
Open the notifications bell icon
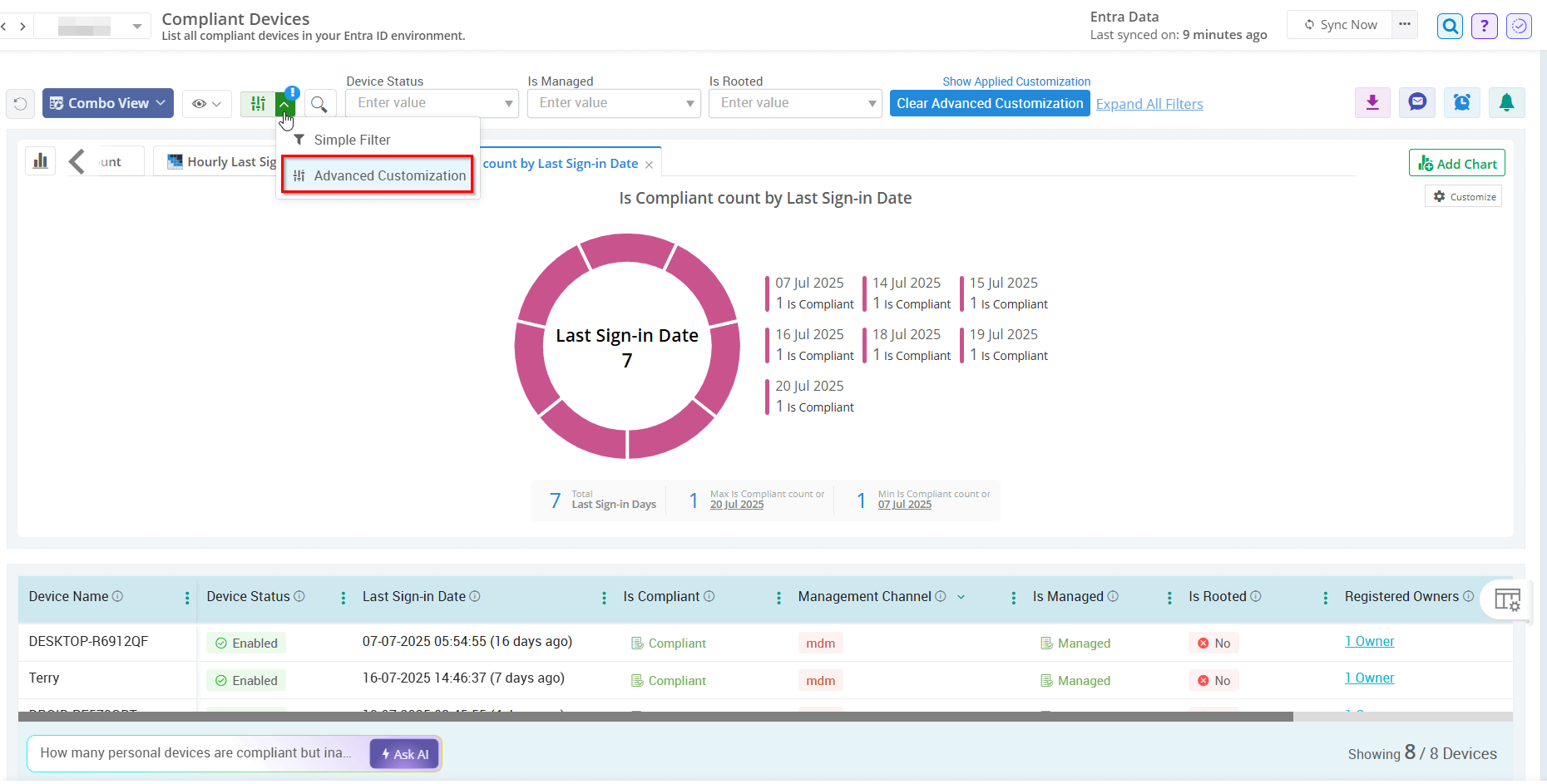click(1507, 102)
